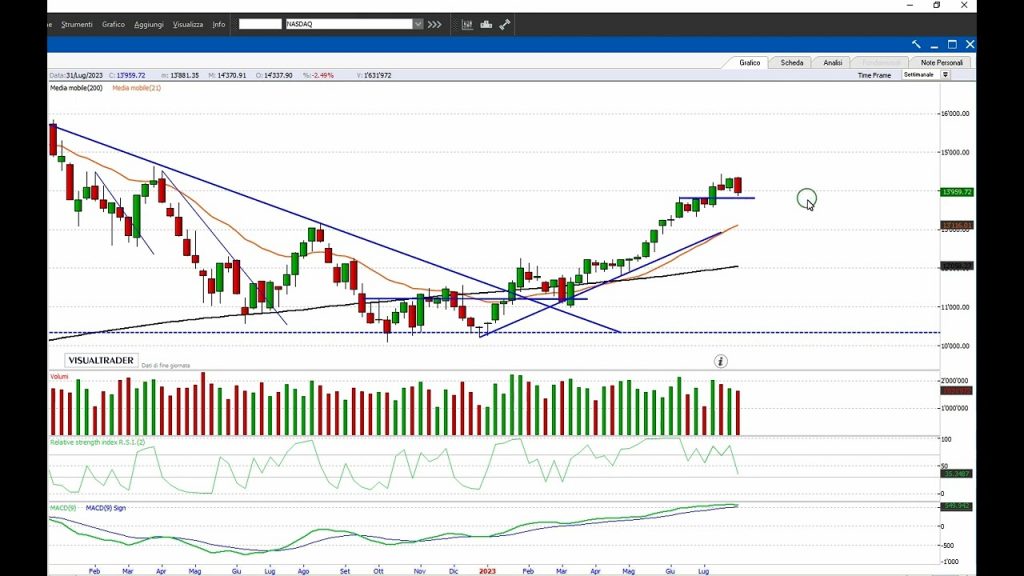The width and height of the screenshot is (1024, 576).
Task: Open the Visualizza menu
Action: tap(187, 24)
